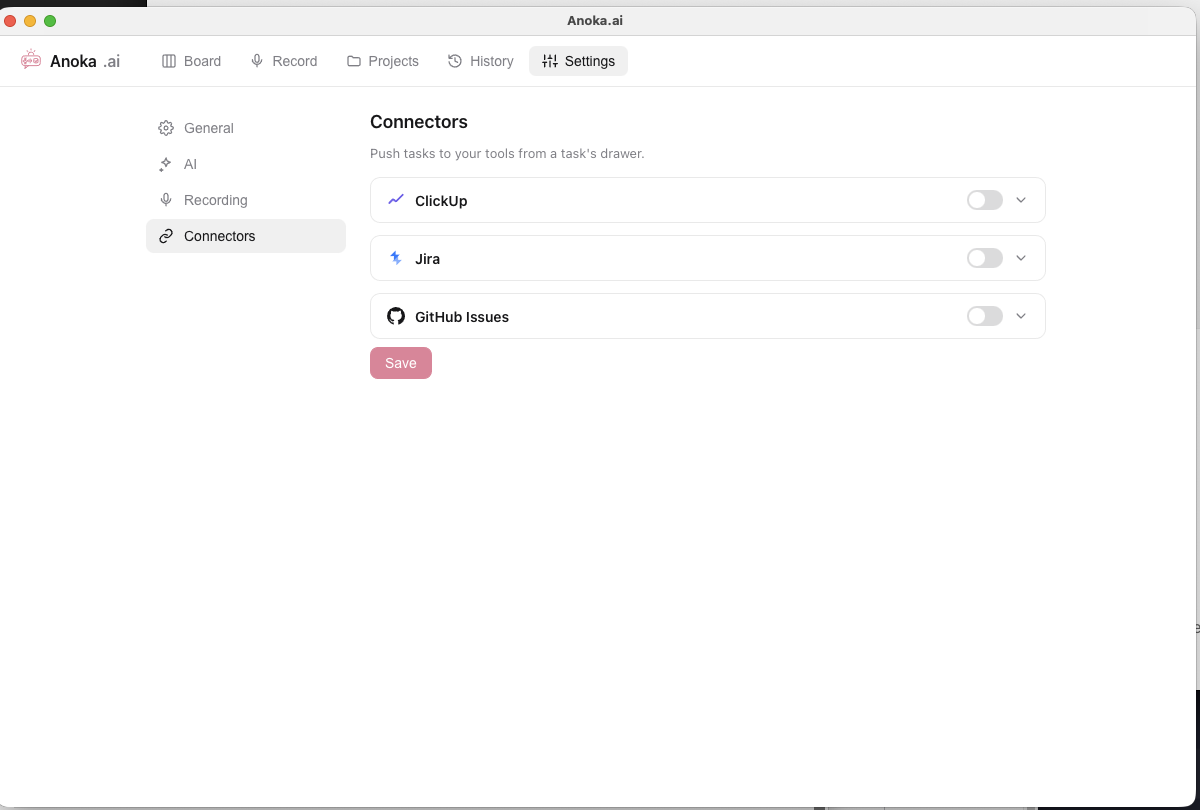Image resolution: width=1200 pixels, height=810 pixels.
Task: Click the Projects folder icon
Action: 354,61
